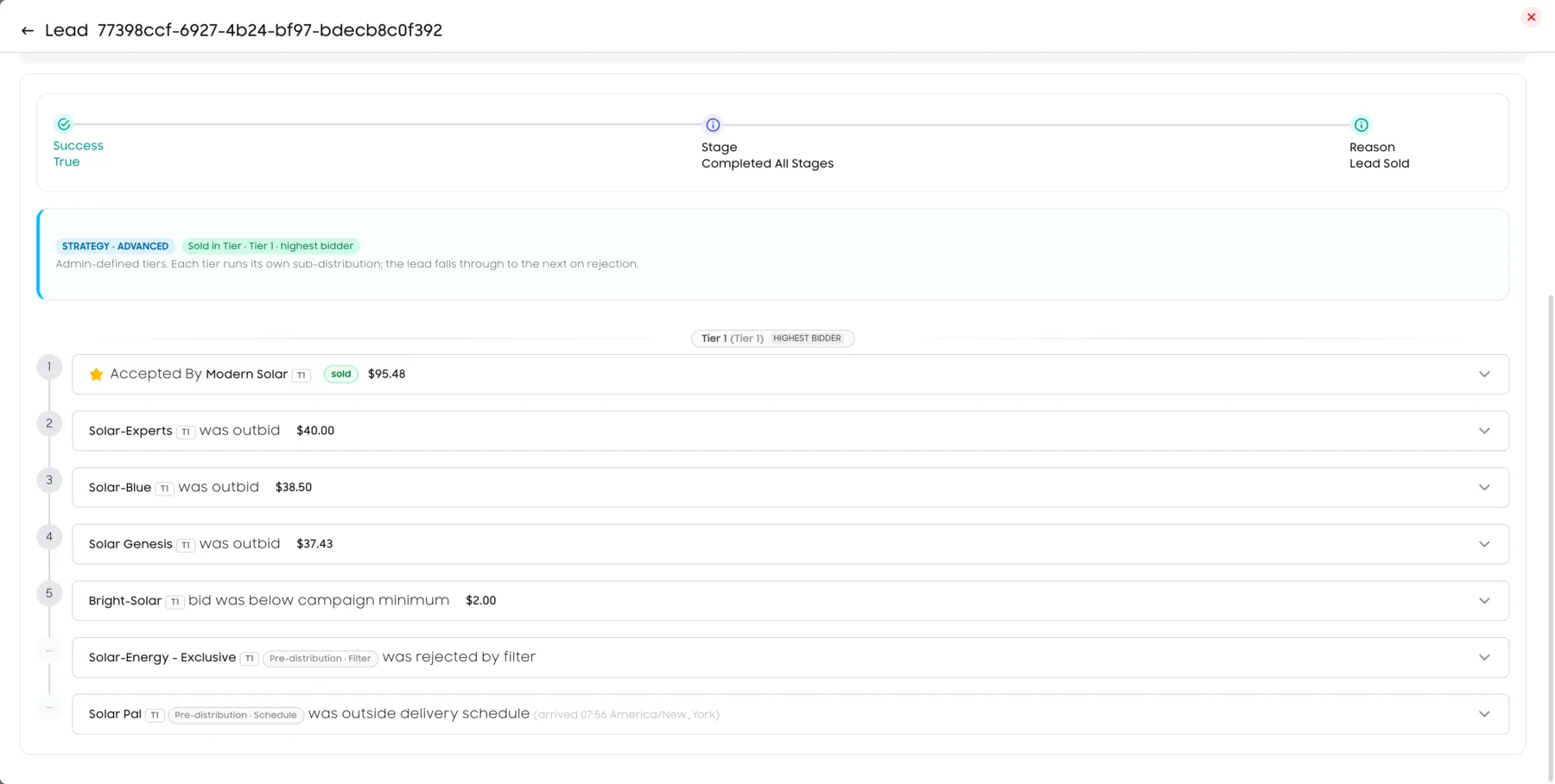Click step number 1 circle in timeline

[49, 367]
